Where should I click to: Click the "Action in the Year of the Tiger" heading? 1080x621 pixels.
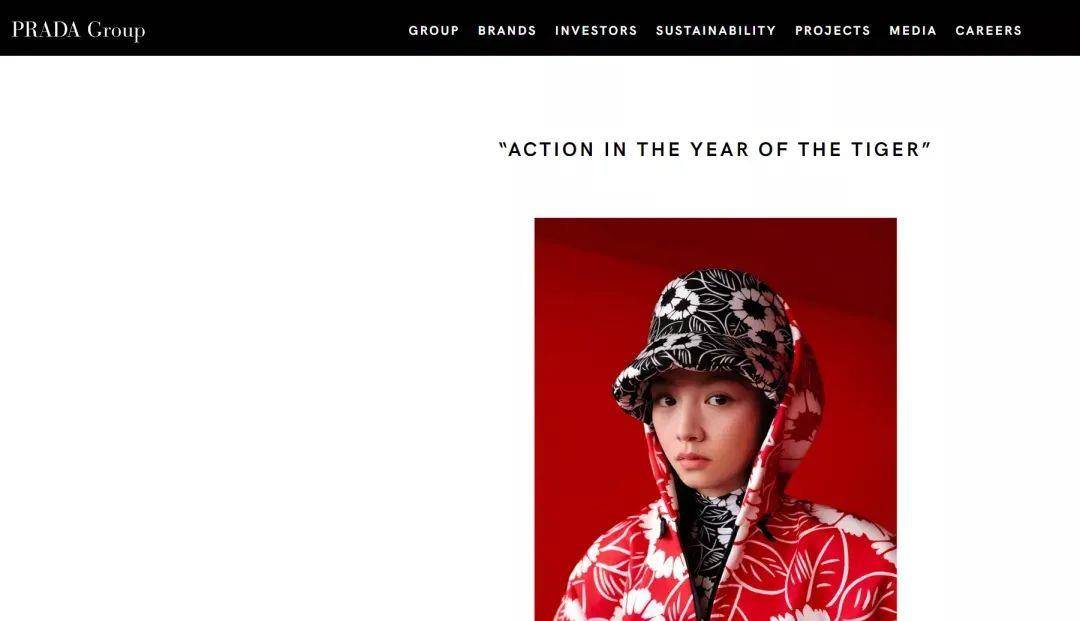coord(715,149)
